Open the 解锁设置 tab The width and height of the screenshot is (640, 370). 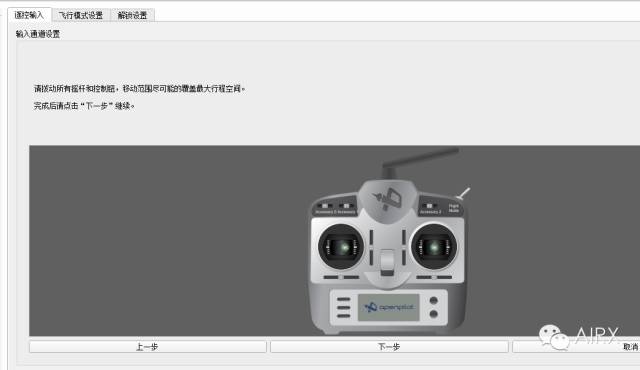click(x=132, y=16)
